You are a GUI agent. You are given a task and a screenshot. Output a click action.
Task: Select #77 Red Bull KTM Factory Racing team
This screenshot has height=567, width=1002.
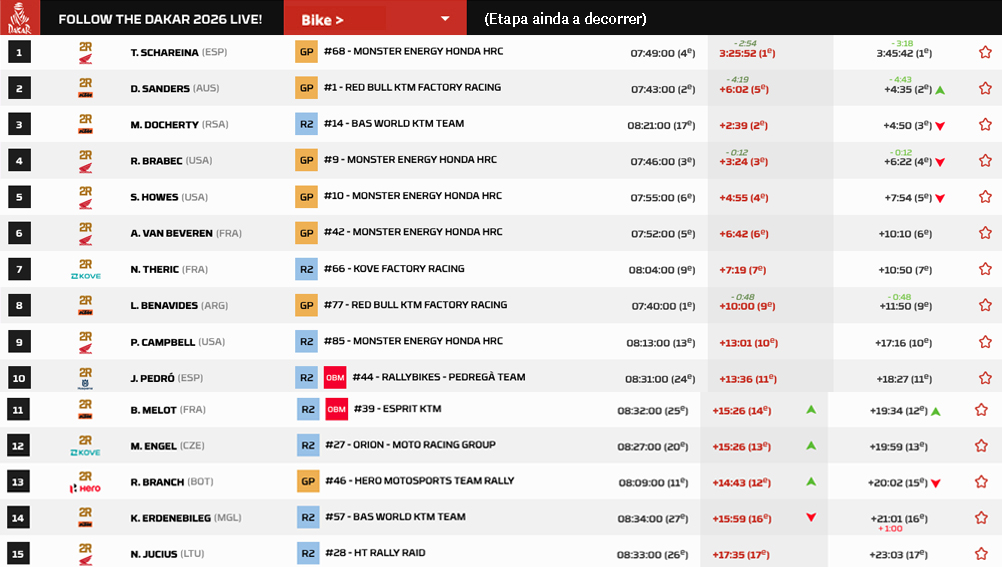coord(415,305)
